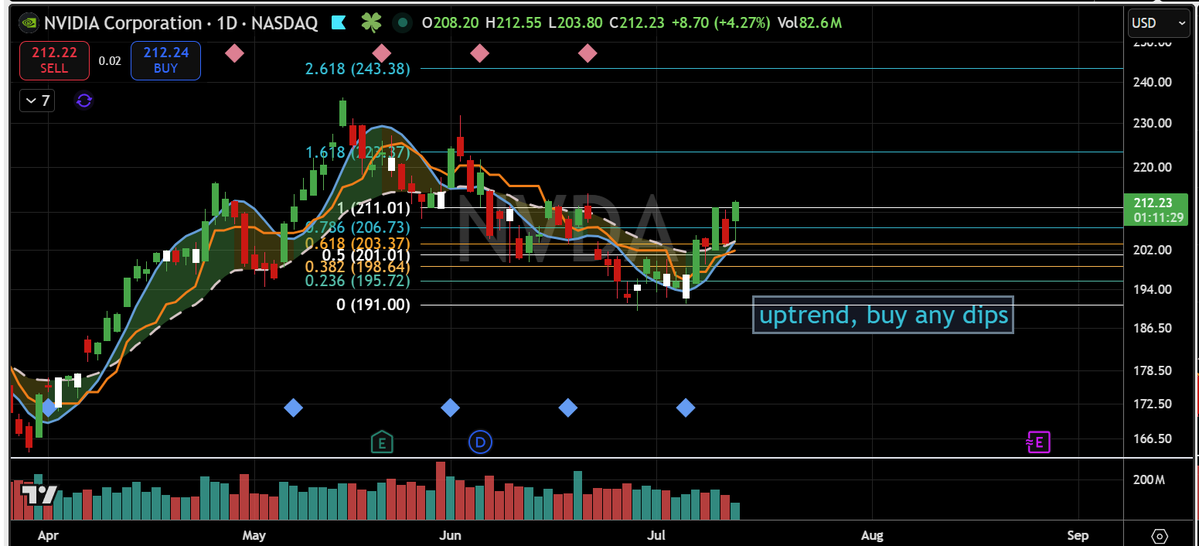Image resolution: width=1199 pixels, height=546 pixels.
Task: Select the 0.618 (203.37) fib label
Action: point(358,242)
